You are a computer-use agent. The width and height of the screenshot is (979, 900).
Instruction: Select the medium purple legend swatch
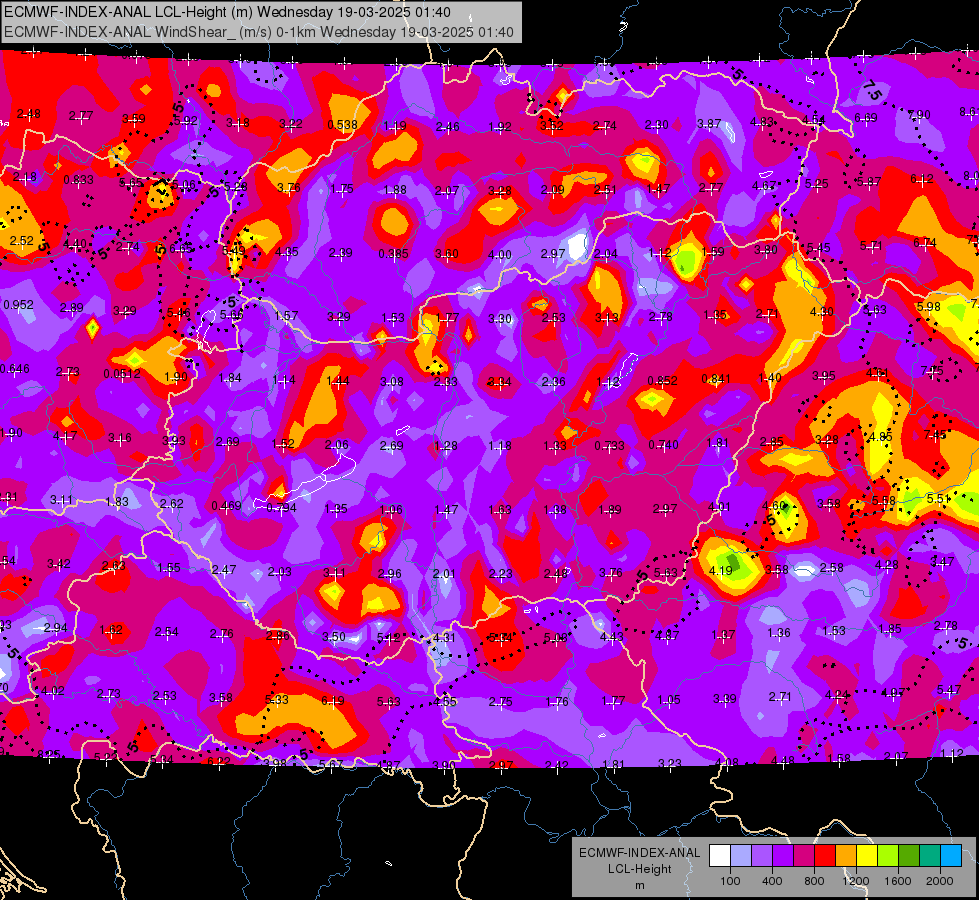[x=762, y=856]
